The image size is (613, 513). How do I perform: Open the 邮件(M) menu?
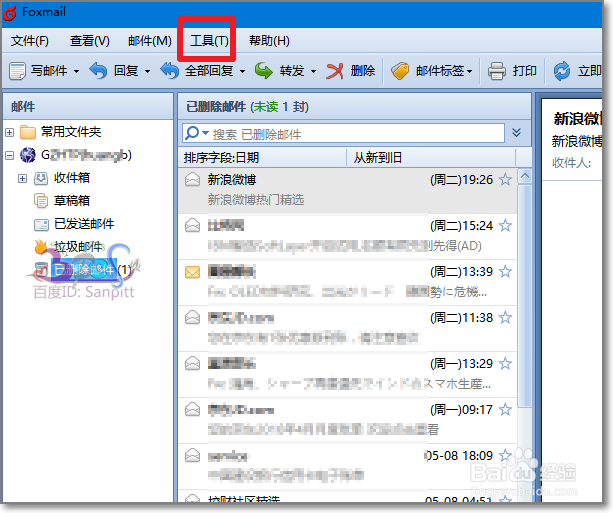150,41
